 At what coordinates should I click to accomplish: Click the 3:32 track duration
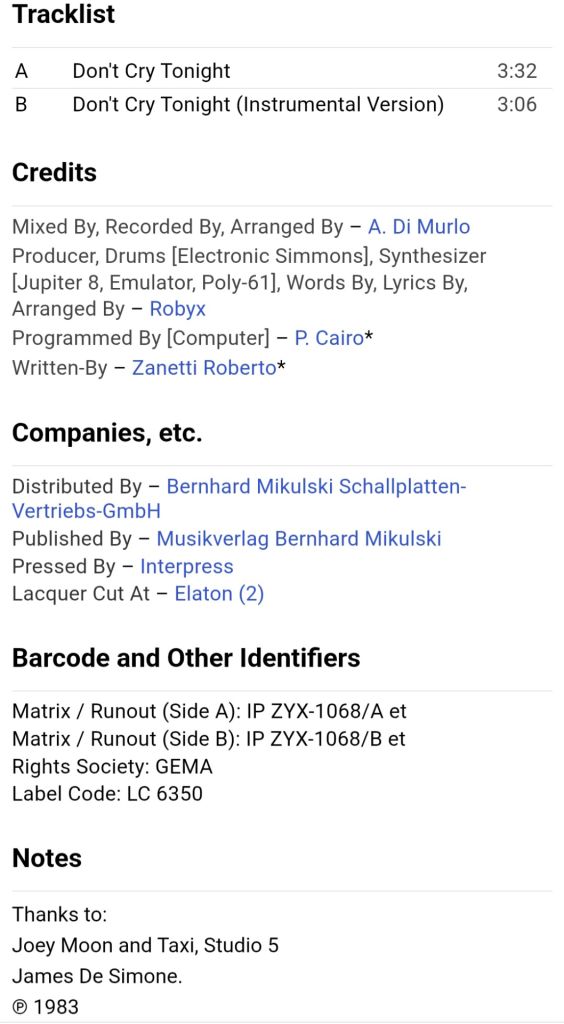(517, 71)
